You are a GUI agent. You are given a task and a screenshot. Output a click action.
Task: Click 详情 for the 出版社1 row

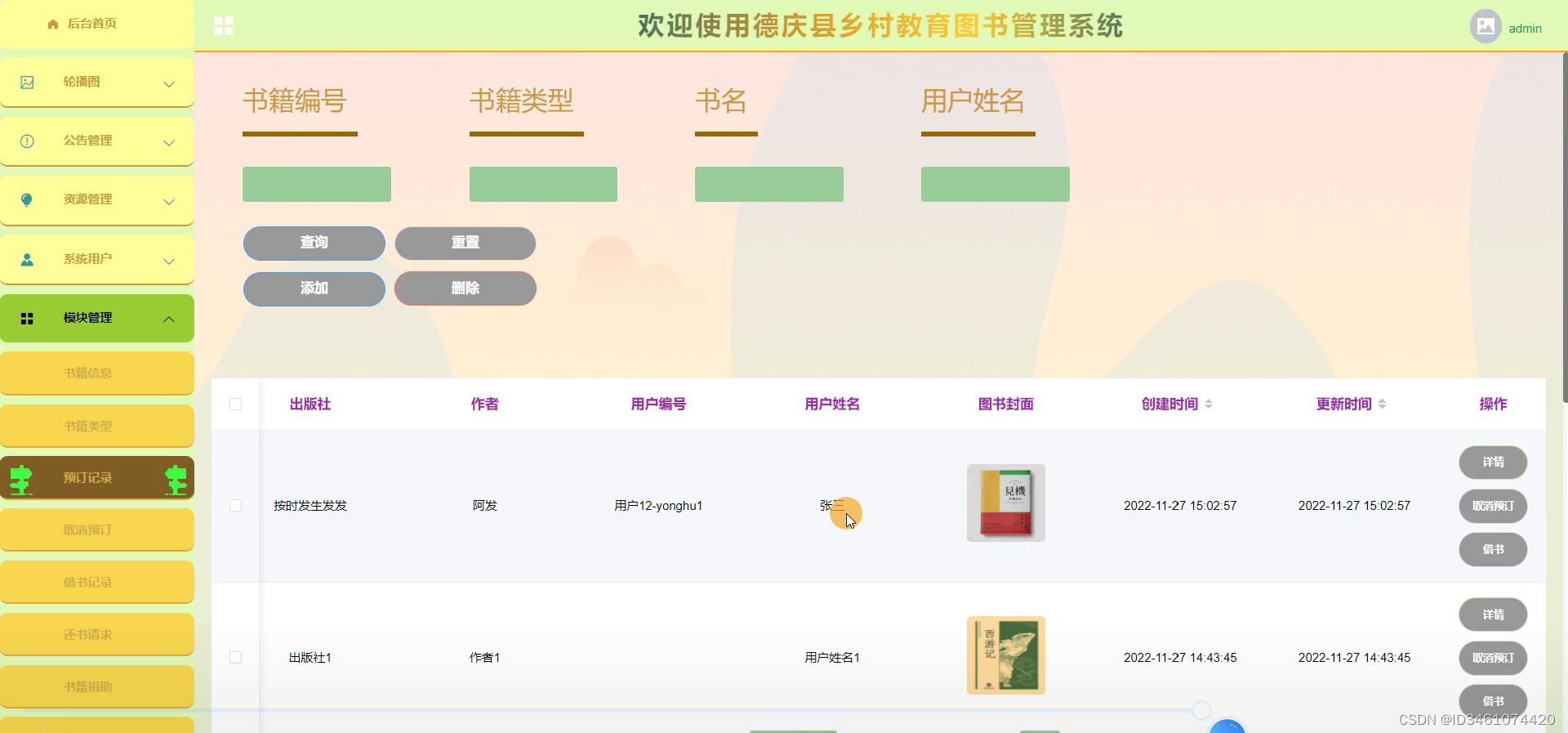[x=1493, y=615]
